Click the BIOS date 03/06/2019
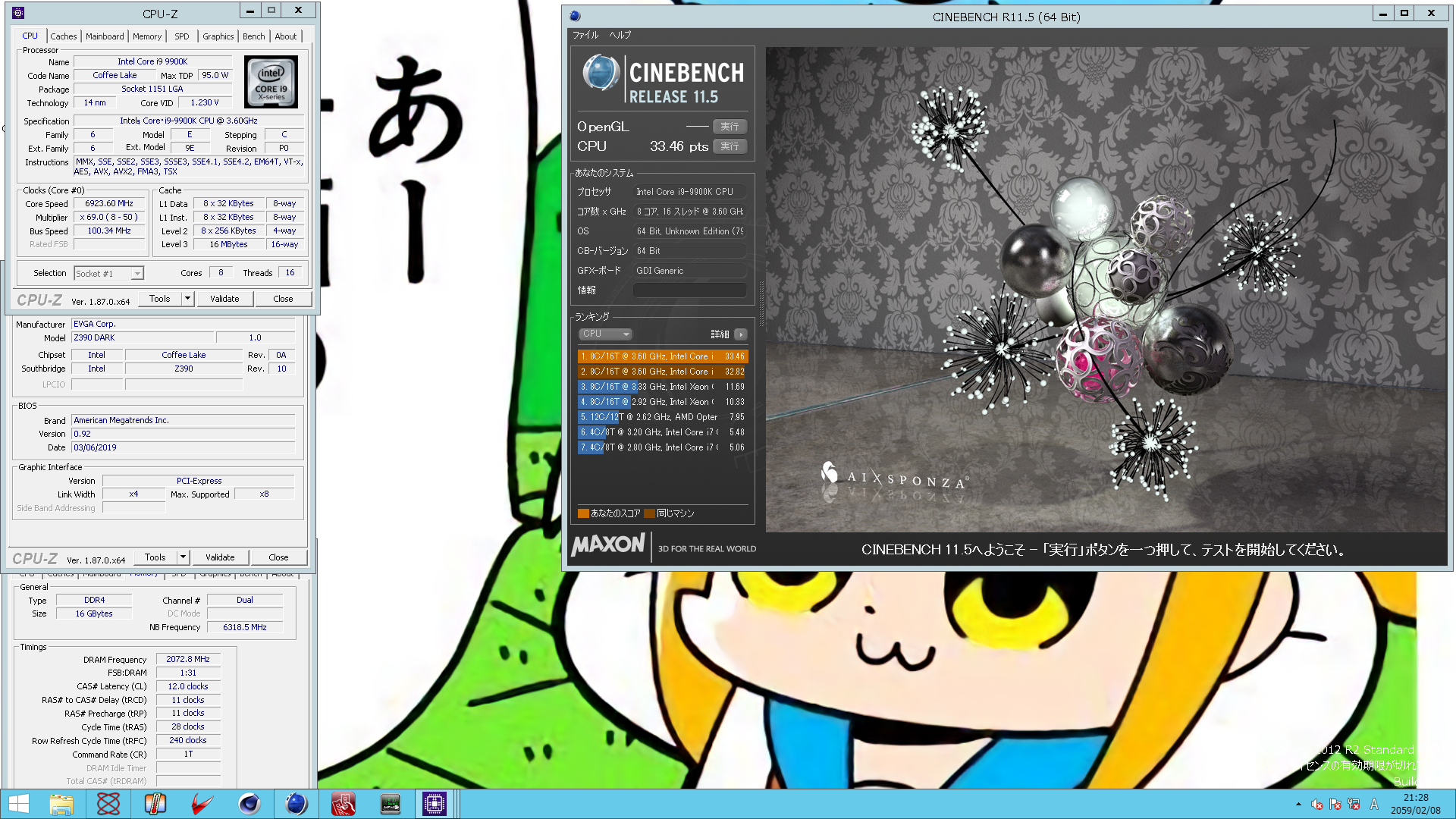Viewport: 1456px width, 819px height. (183, 447)
